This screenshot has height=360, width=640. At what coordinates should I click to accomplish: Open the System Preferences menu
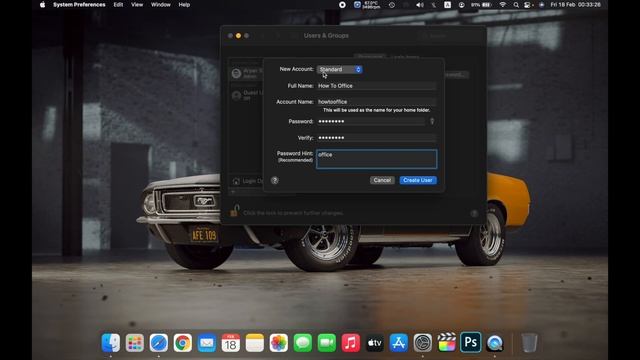[79, 4]
